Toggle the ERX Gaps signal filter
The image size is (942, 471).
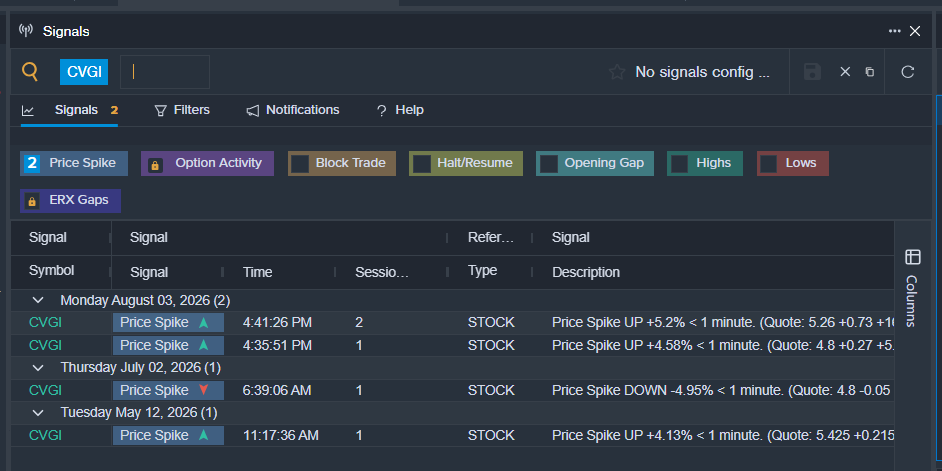point(70,201)
